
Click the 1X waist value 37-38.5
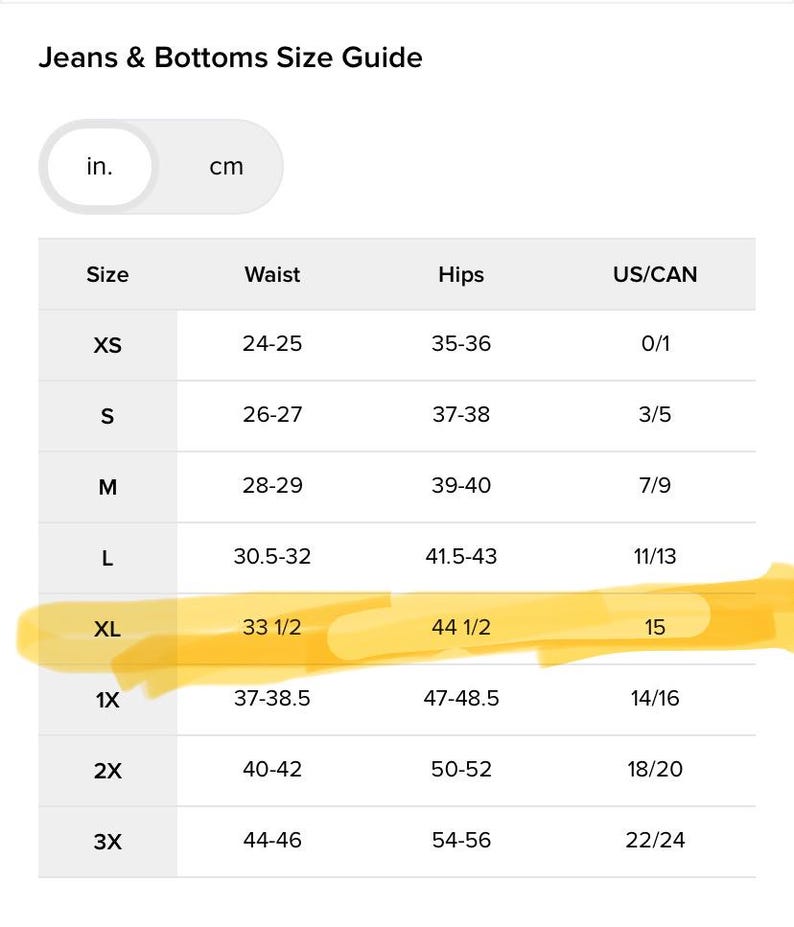tap(272, 698)
